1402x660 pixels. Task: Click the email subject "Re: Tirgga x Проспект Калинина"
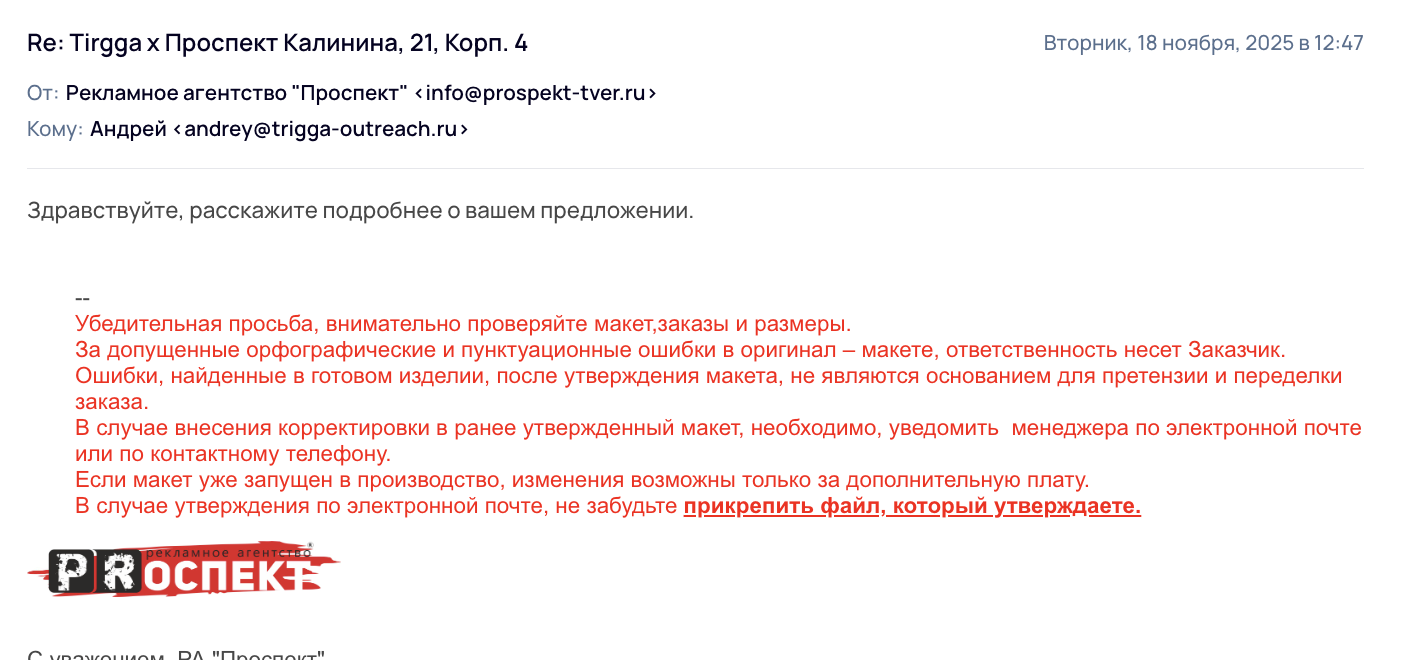pyautogui.click(x=277, y=43)
